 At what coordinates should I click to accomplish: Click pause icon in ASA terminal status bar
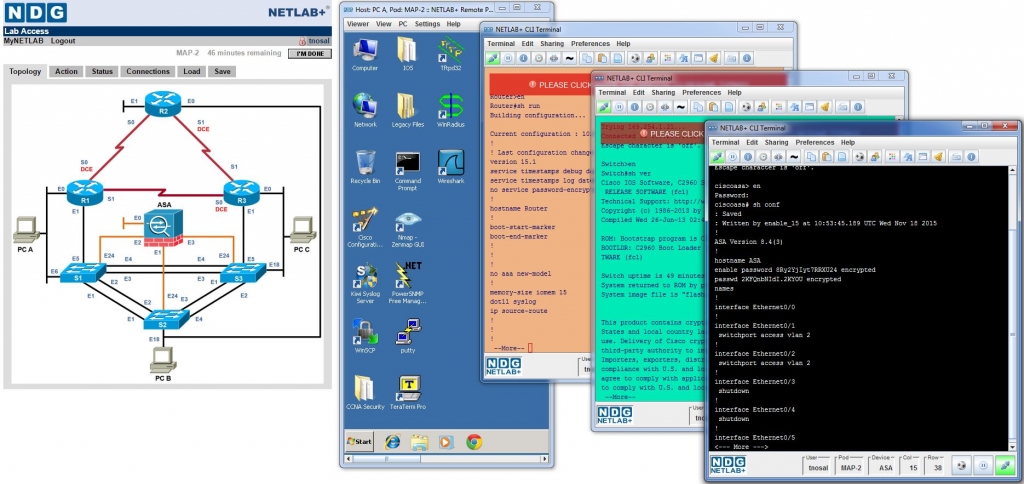click(982, 466)
